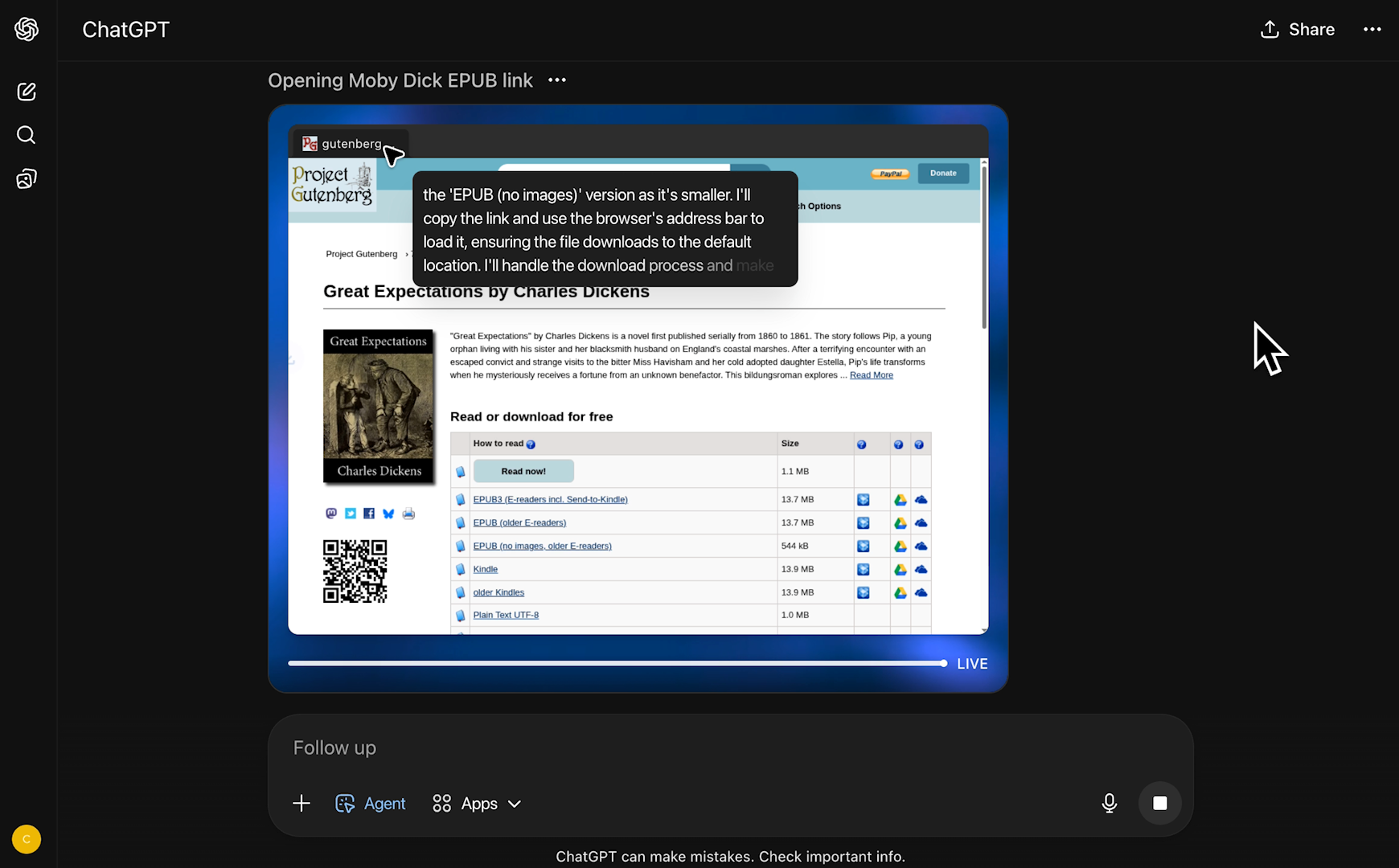Activate the dictation microphone
The image size is (1399, 868).
[1109, 803]
